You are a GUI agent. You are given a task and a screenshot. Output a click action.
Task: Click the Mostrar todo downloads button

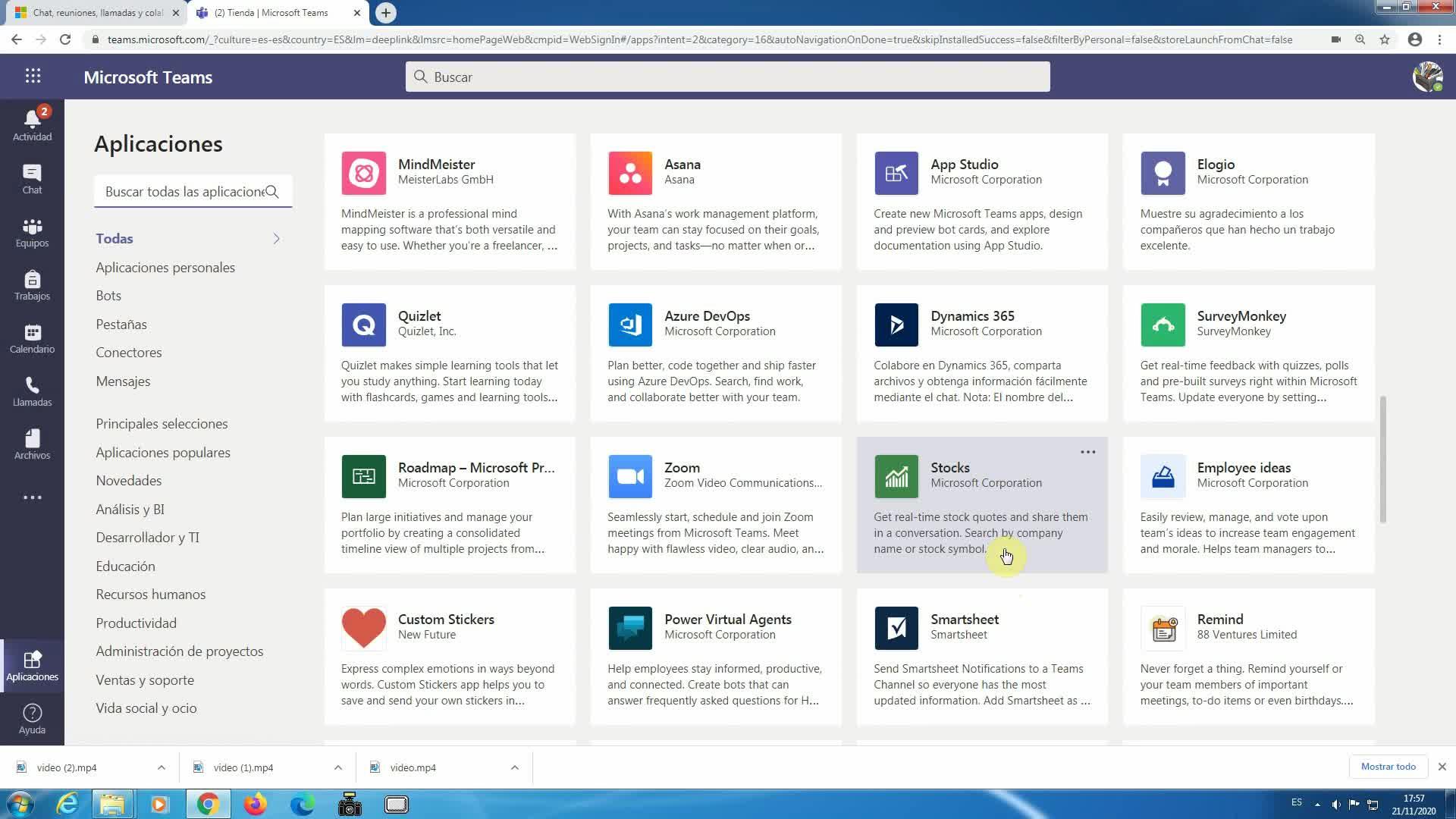(1388, 767)
